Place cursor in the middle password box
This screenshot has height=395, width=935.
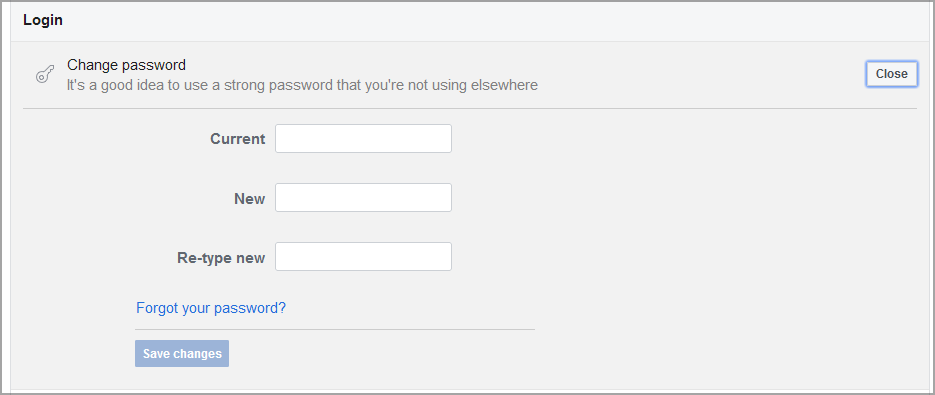pos(363,198)
